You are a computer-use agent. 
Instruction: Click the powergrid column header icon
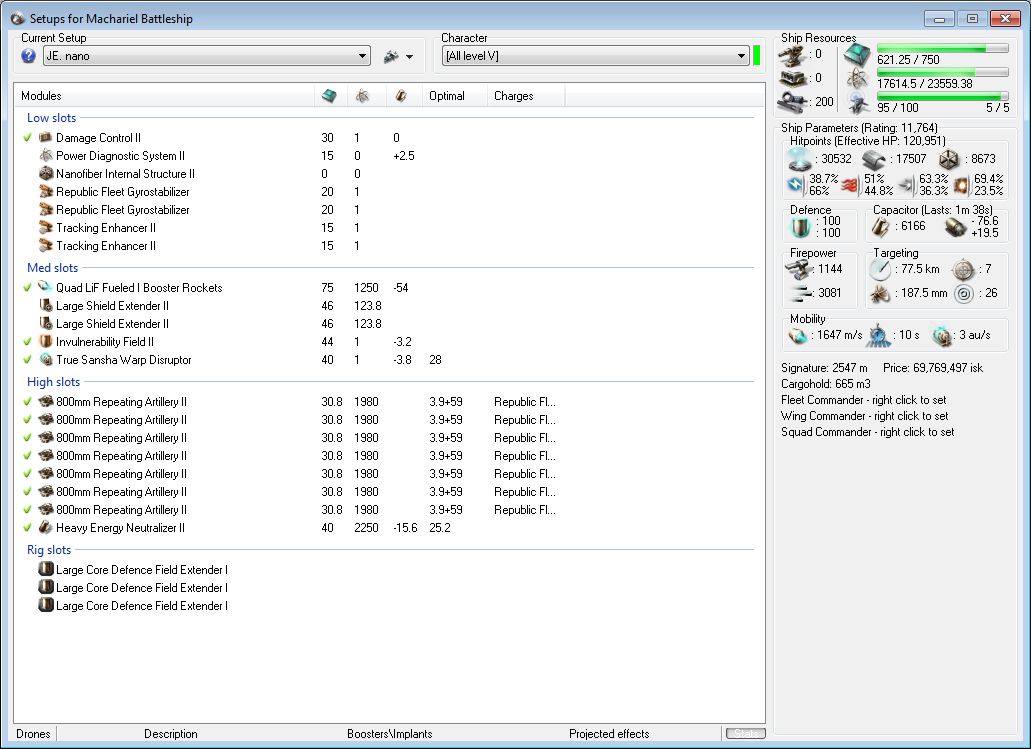coord(361,96)
